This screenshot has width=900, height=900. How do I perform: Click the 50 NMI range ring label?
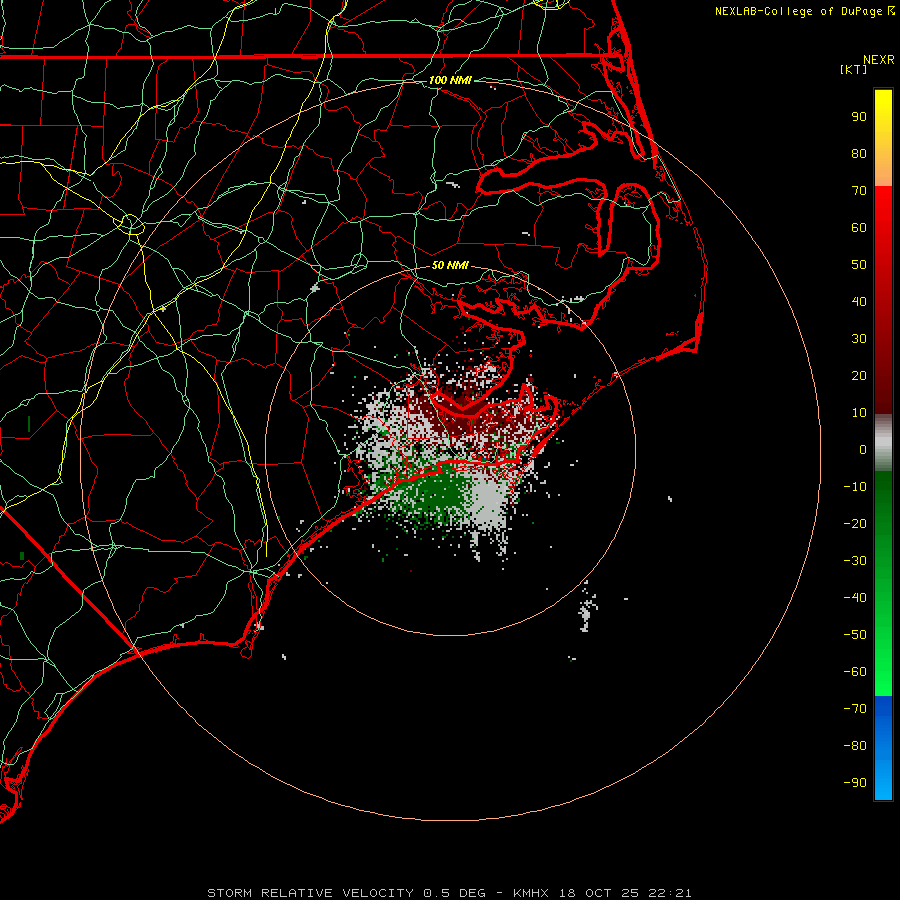pos(450,265)
